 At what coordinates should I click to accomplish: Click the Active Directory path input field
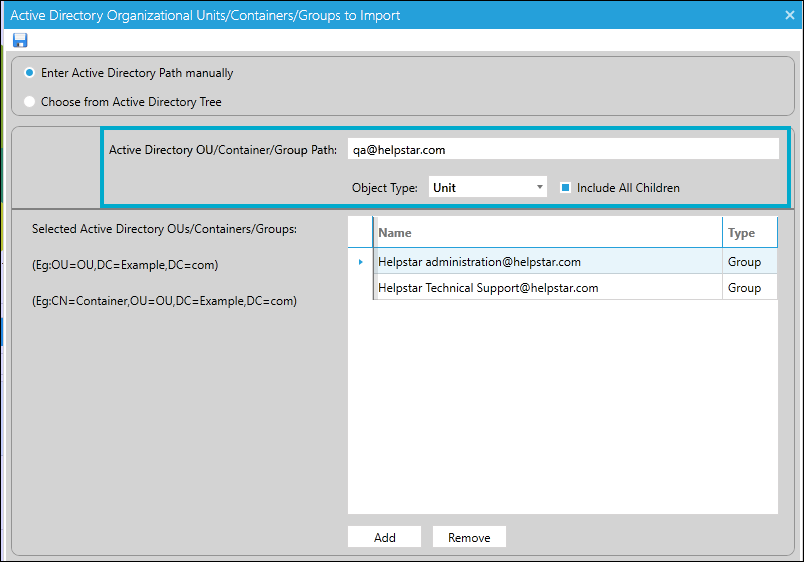click(562, 149)
